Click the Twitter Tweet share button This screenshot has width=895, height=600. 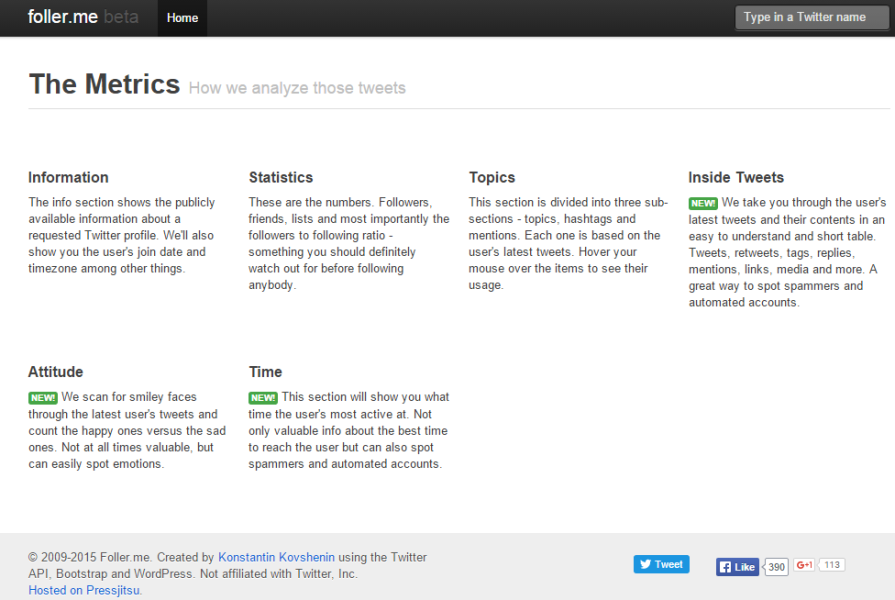point(661,565)
